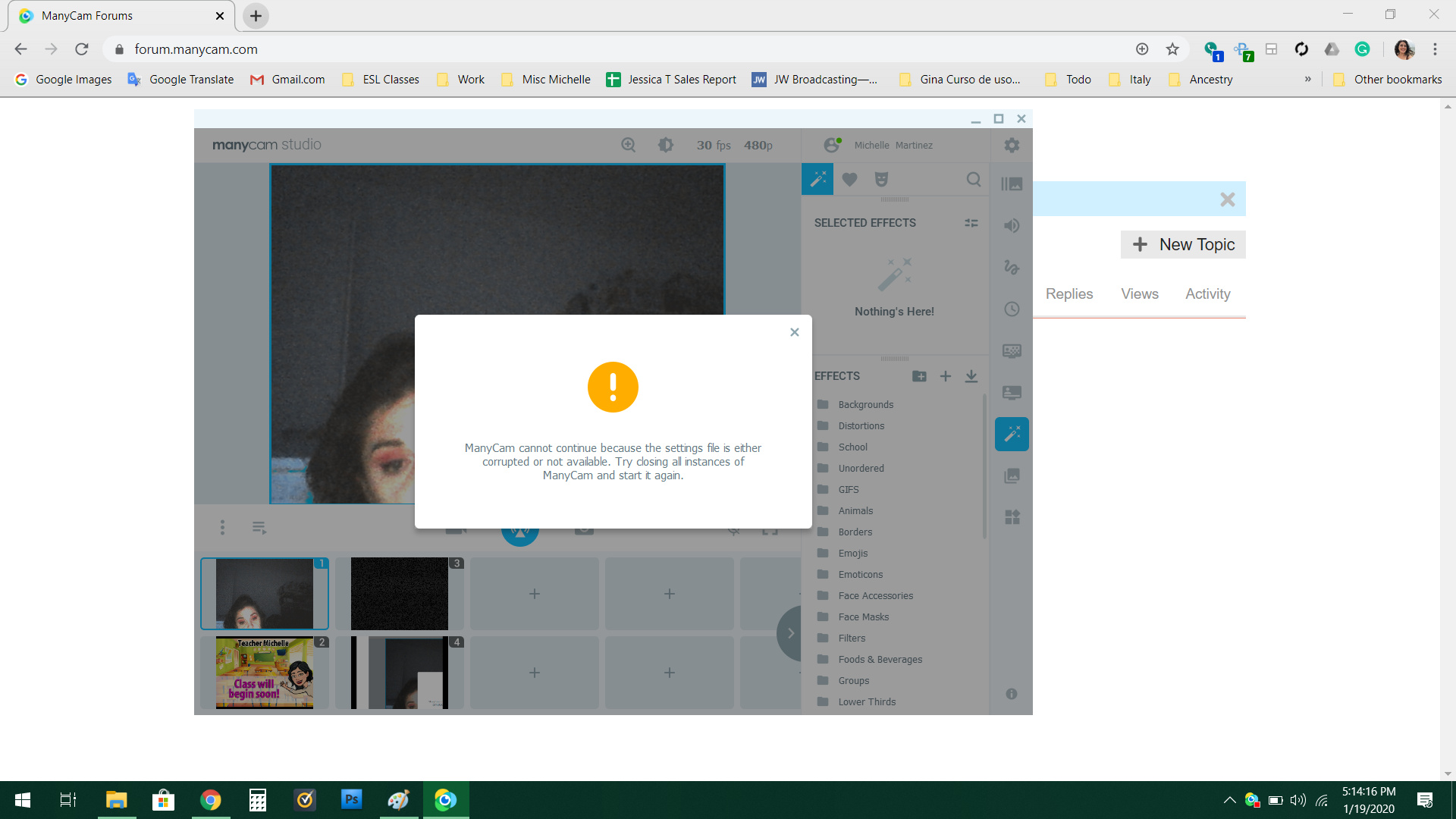The image size is (1456, 819).
Task: Open the image adjustment brightness icon
Action: (666, 145)
